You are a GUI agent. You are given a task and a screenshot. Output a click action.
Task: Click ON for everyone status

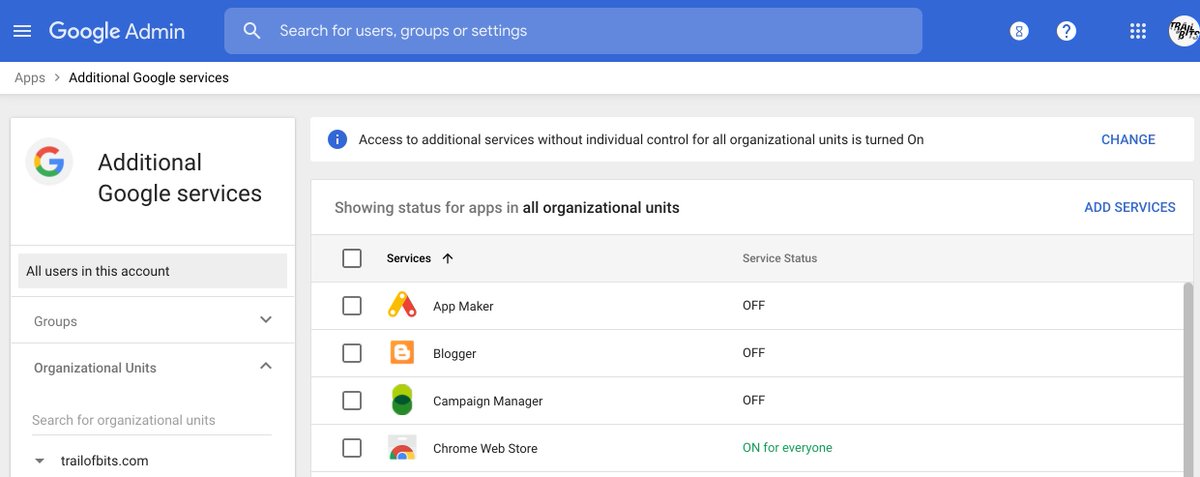click(x=787, y=448)
